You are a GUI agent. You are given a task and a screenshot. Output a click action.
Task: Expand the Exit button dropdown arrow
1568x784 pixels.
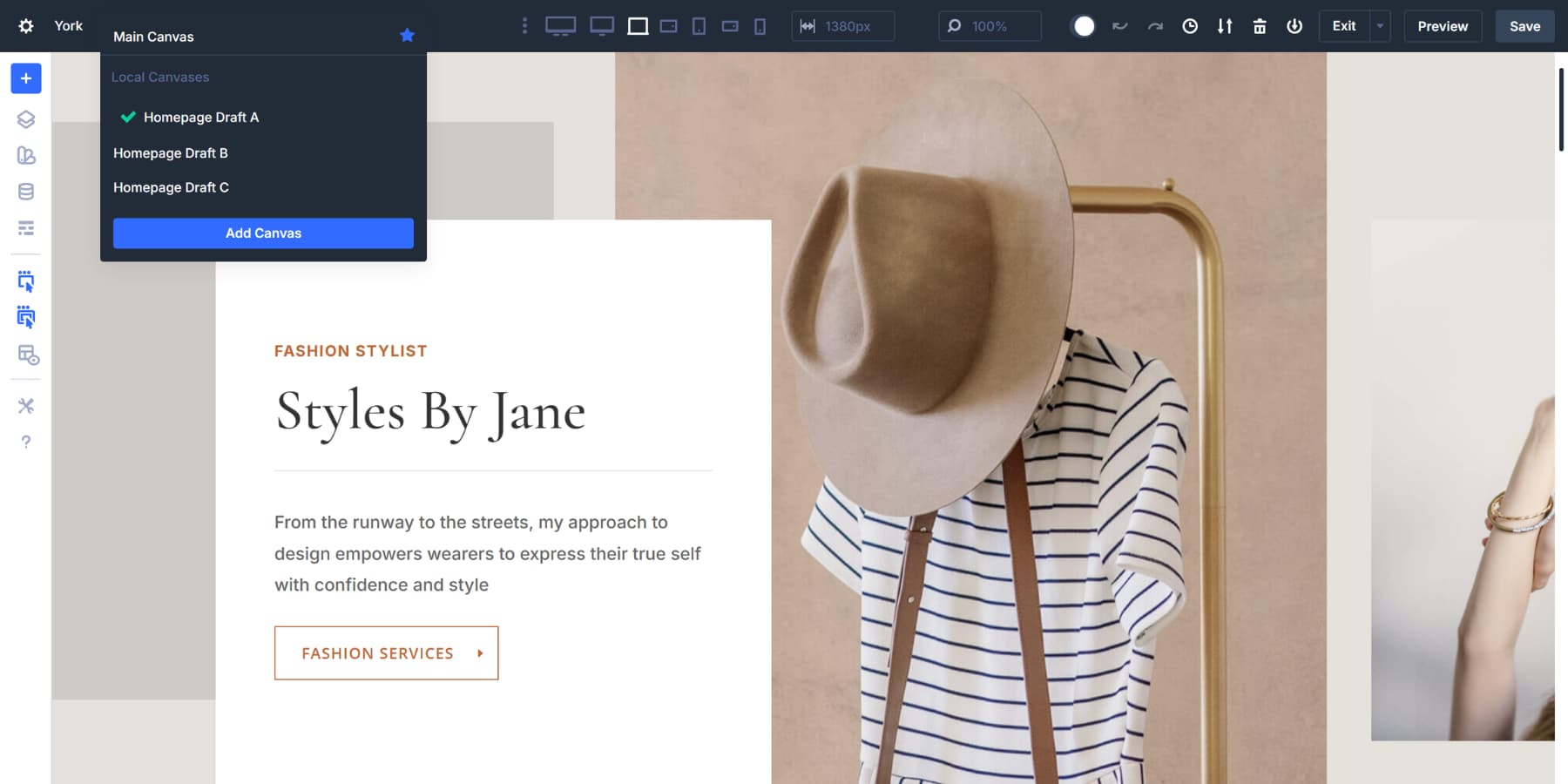point(1380,26)
